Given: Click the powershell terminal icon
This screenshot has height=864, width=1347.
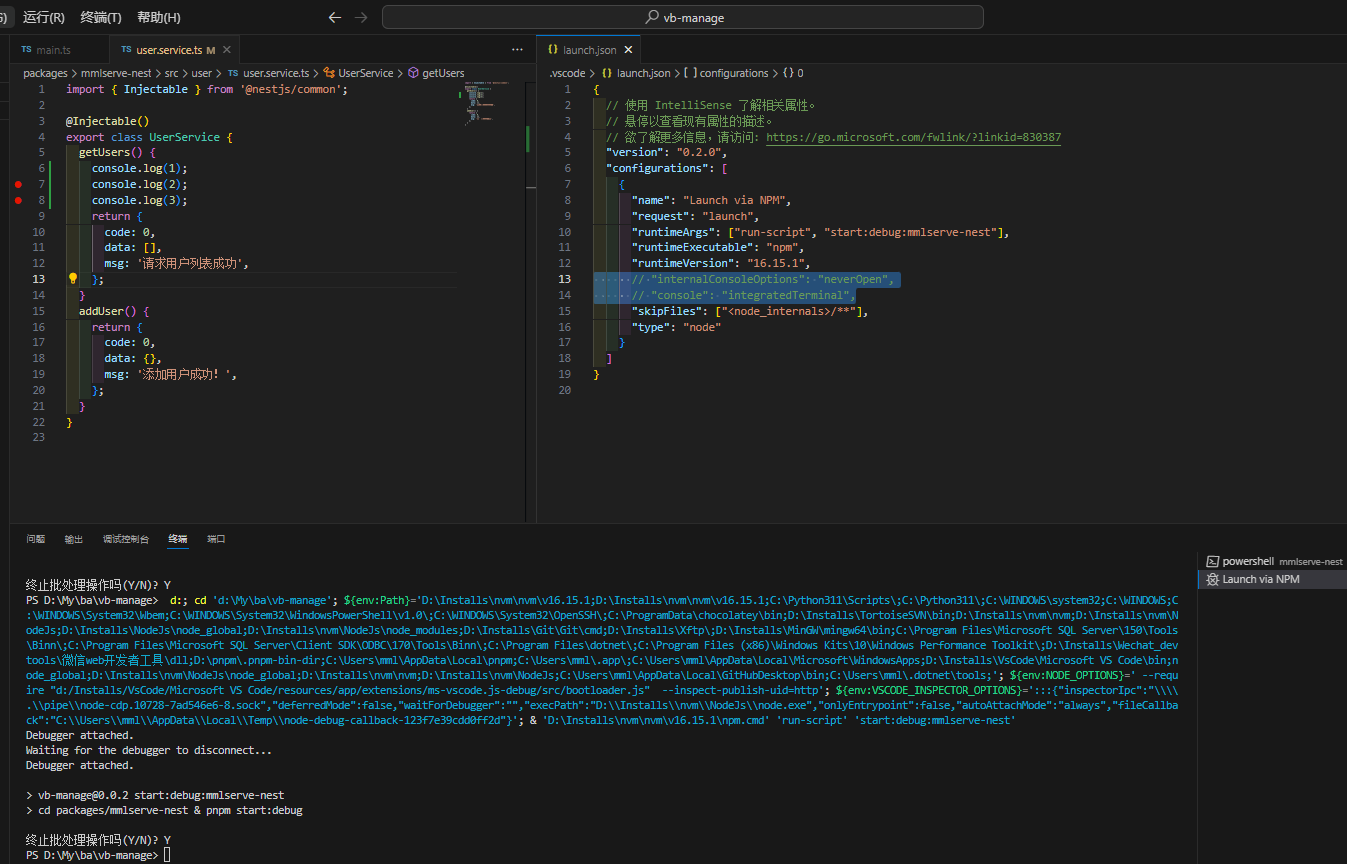Looking at the screenshot, I should (1213, 562).
